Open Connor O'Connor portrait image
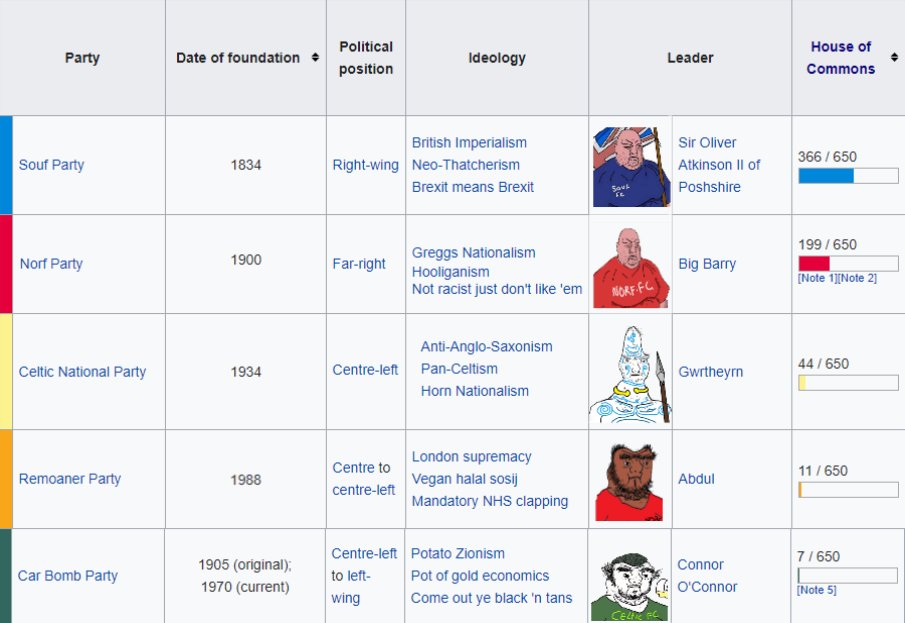Viewport: 905px width, 623px height. pos(630,586)
